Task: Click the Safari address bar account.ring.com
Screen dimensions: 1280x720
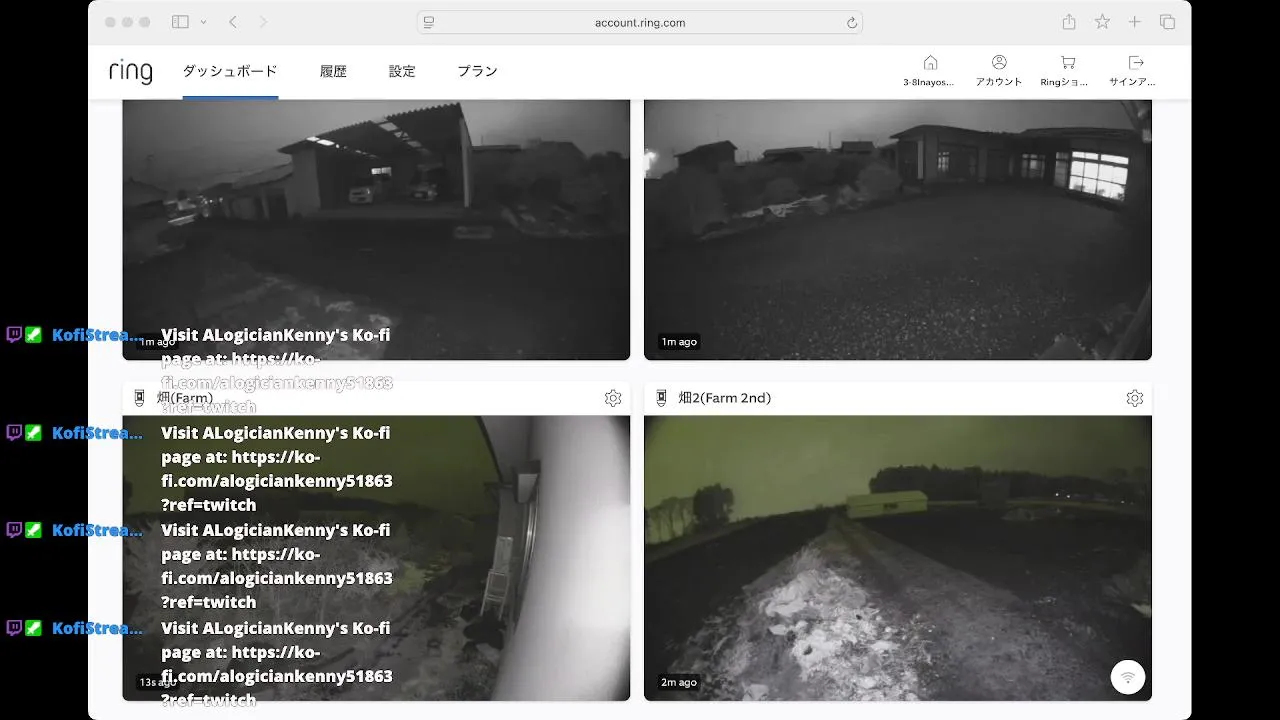Action: (640, 22)
